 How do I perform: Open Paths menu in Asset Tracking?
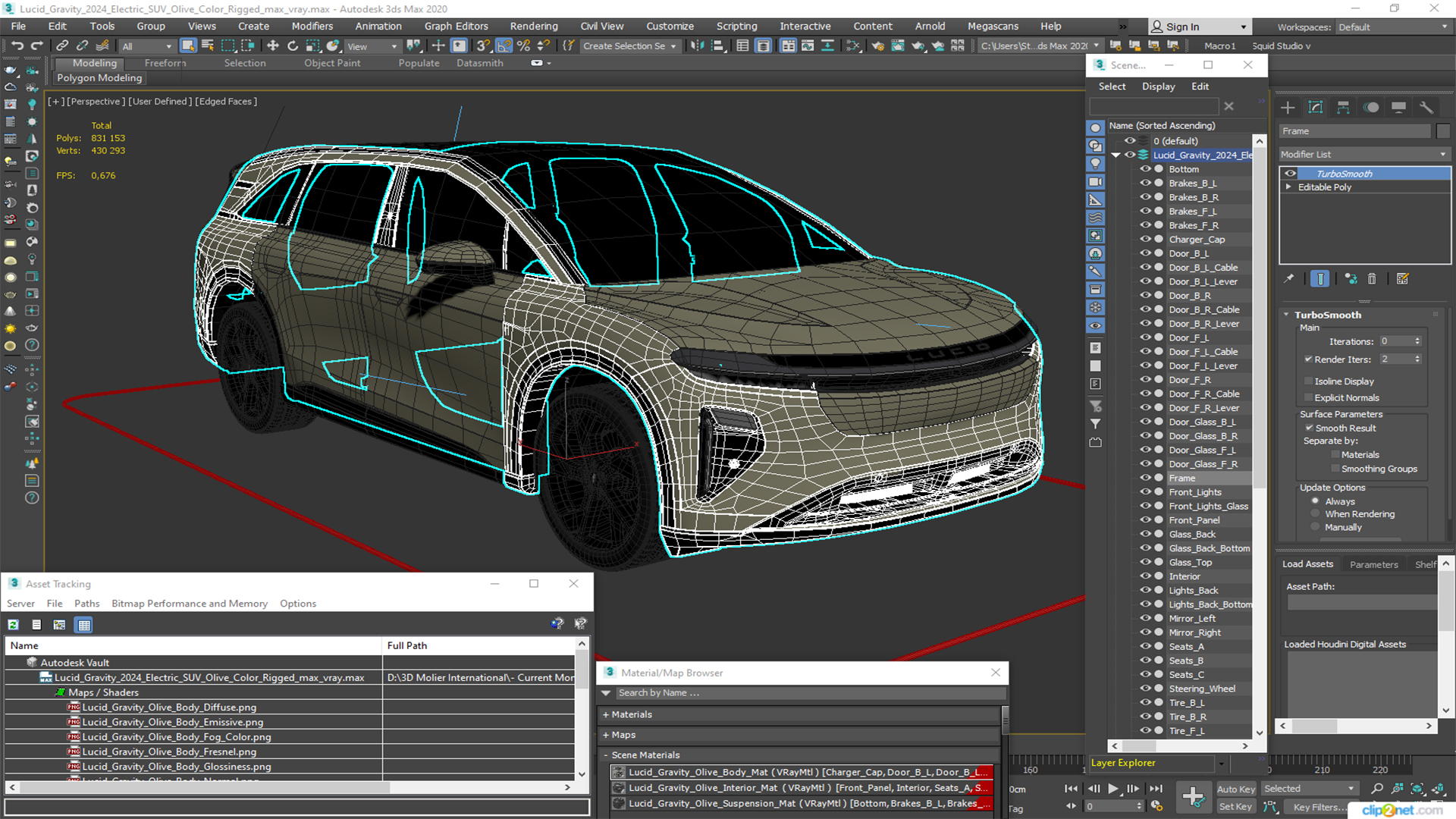86,604
